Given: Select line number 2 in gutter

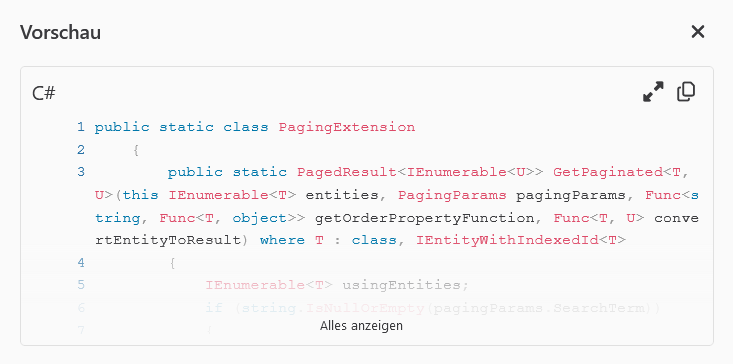Looking at the screenshot, I should (81, 150).
